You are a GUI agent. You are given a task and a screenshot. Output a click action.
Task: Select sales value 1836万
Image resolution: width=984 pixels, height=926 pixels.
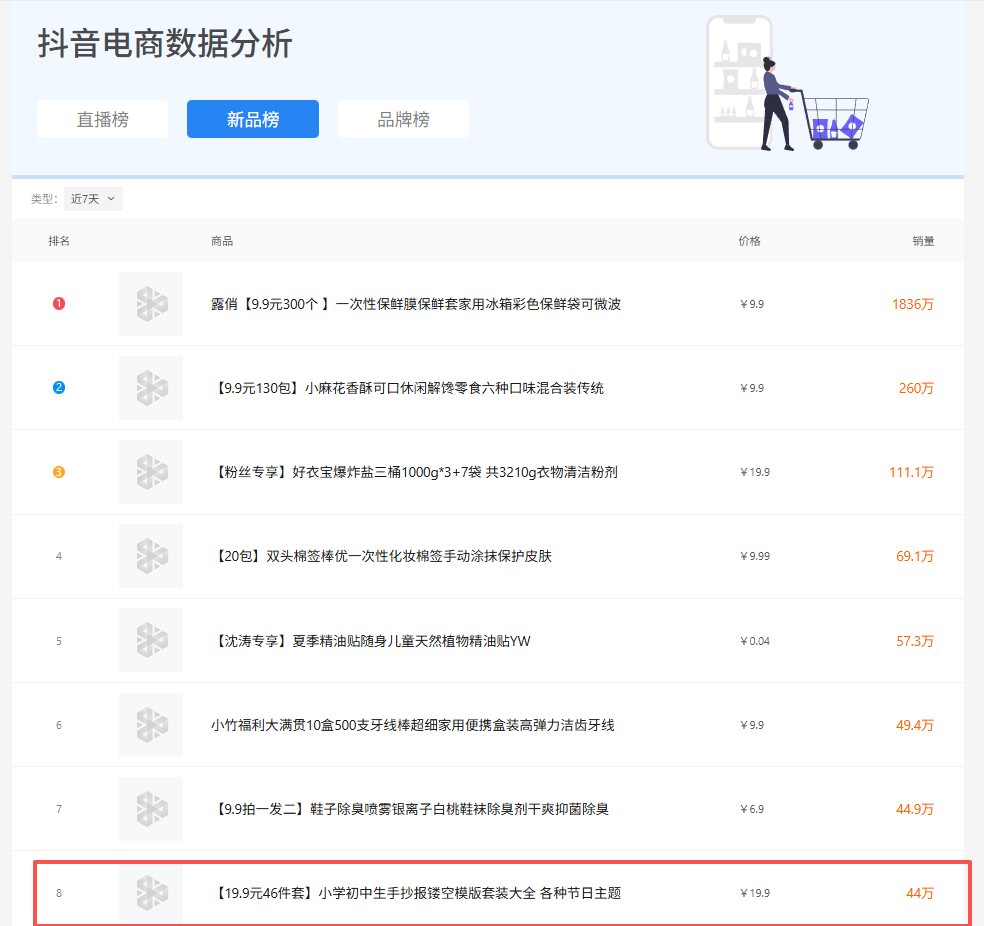(x=913, y=304)
